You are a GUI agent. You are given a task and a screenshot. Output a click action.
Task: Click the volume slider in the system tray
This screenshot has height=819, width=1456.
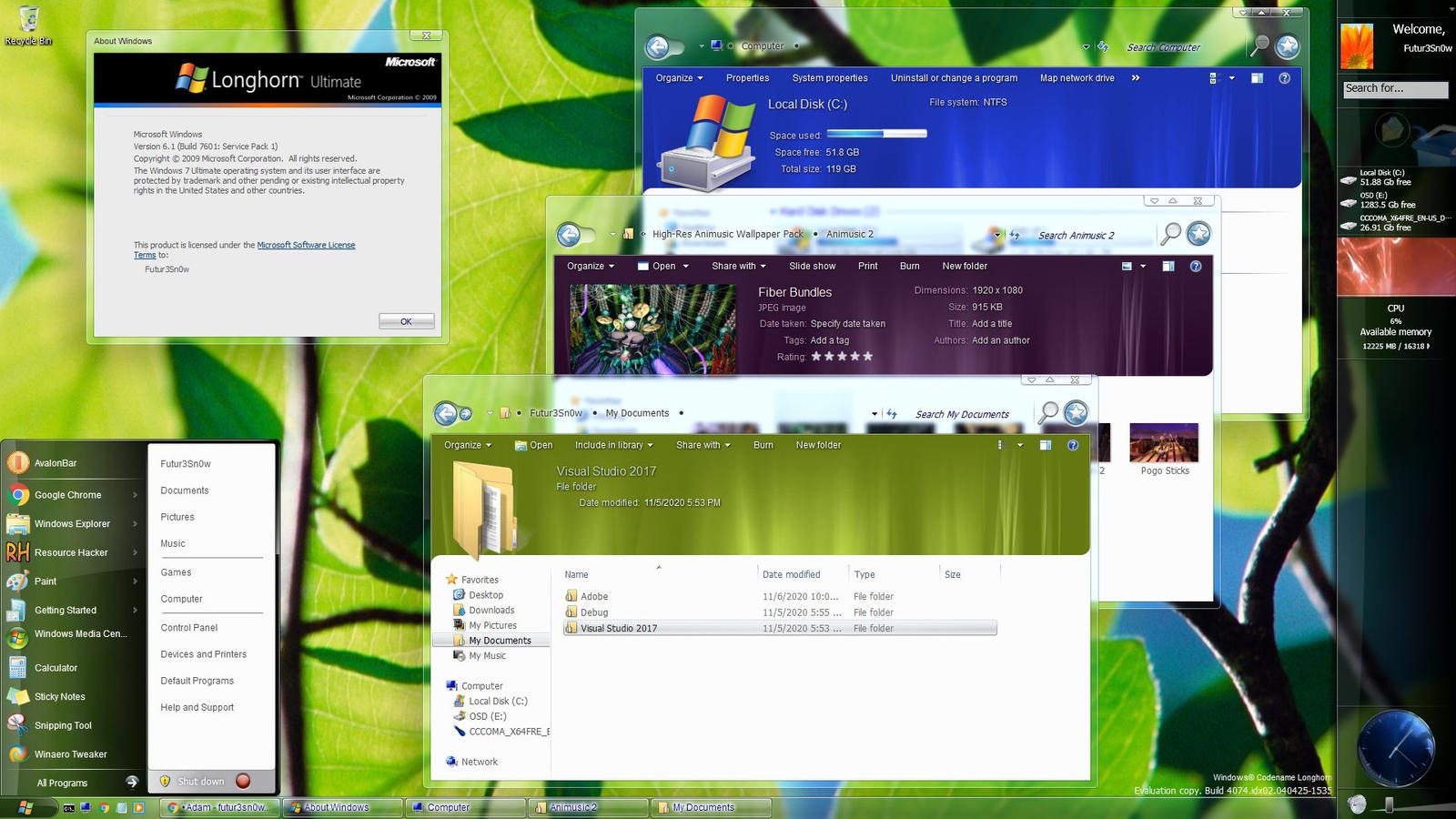coord(1388,804)
